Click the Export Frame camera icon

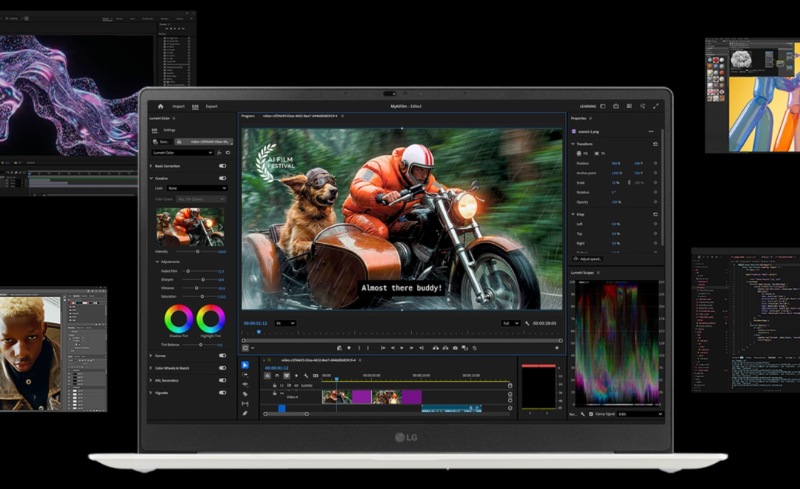[x=455, y=348]
